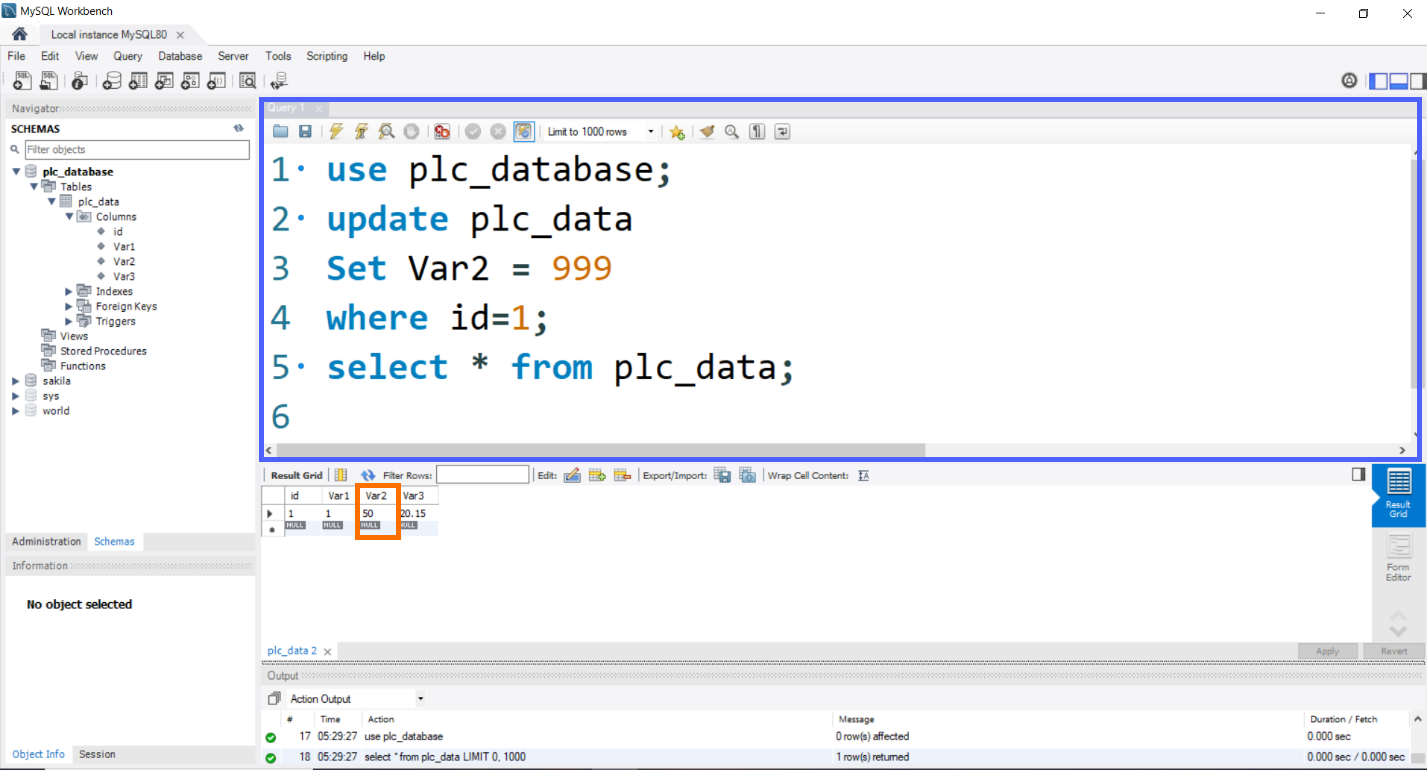Create a new schema in the connected server
1427x770 pixels.
point(112,81)
